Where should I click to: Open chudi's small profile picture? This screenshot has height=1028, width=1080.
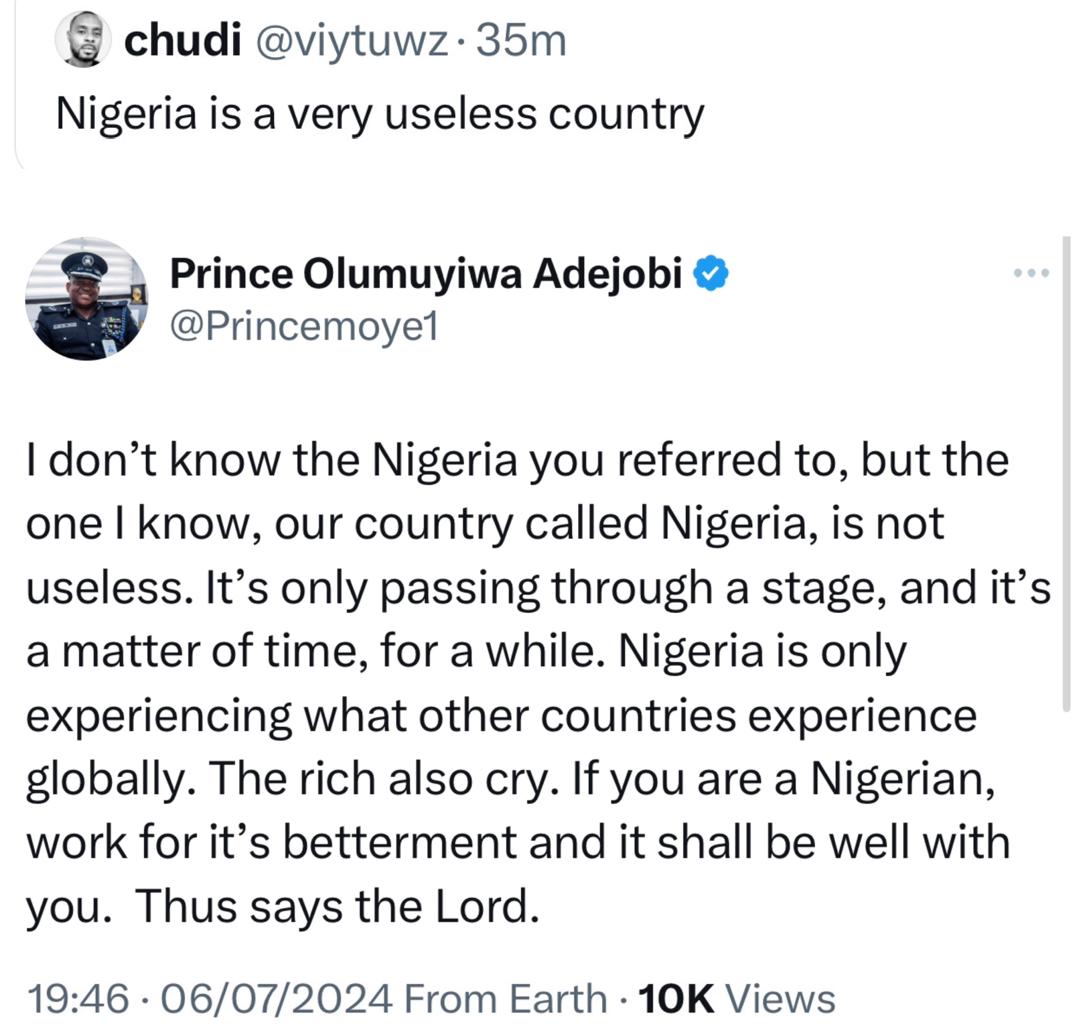coord(86,42)
